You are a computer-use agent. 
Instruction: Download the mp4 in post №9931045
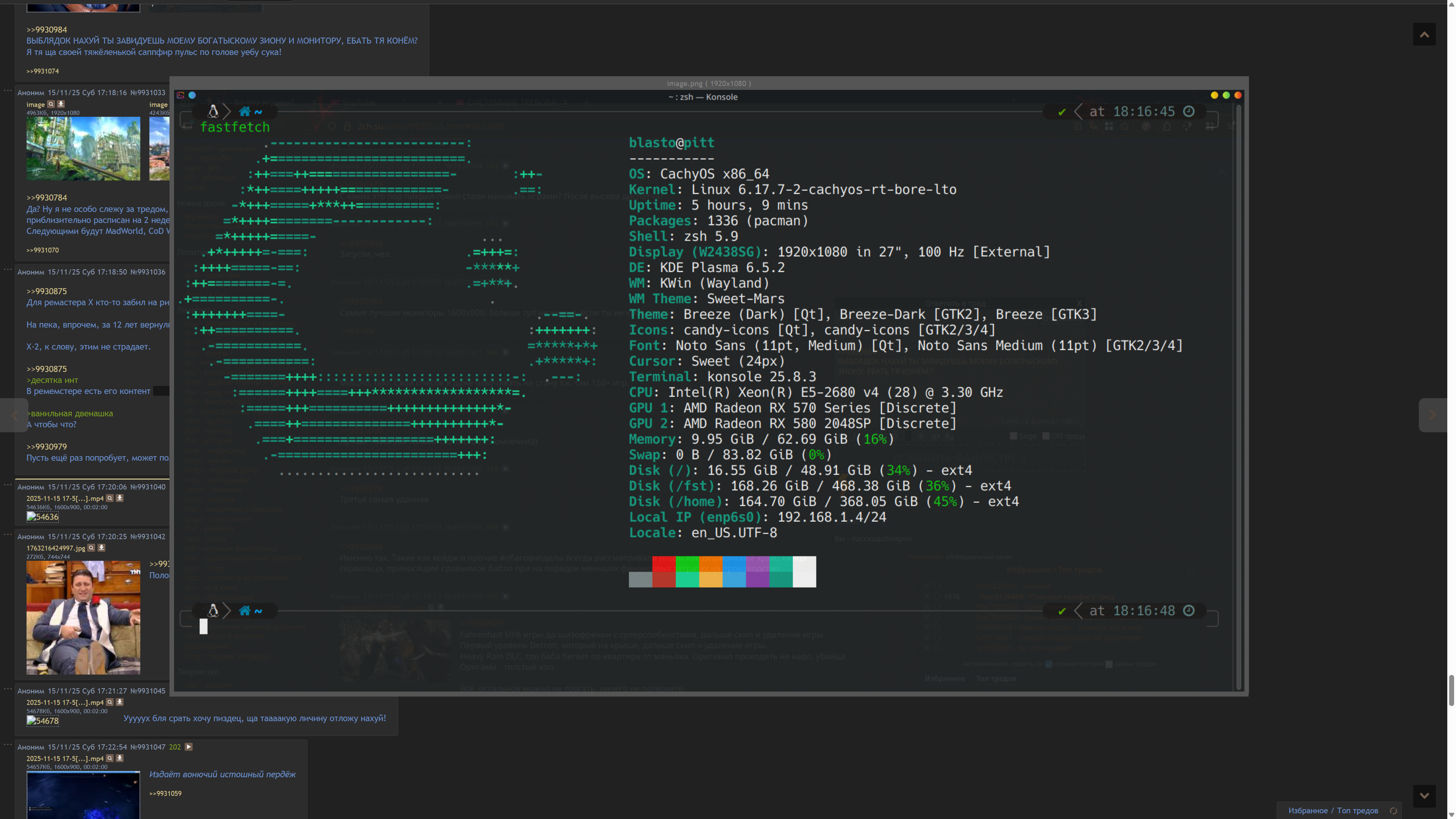tap(120, 702)
